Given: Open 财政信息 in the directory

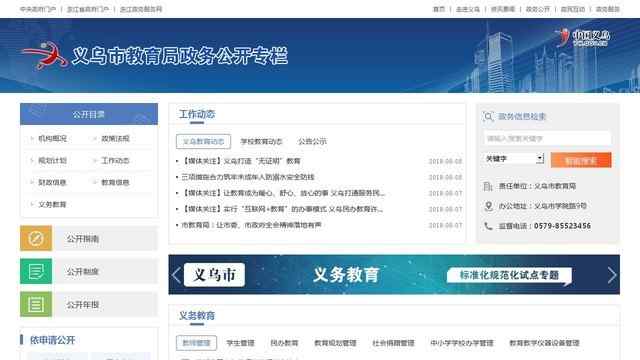Looking at the screenshot, I should 52,182.
